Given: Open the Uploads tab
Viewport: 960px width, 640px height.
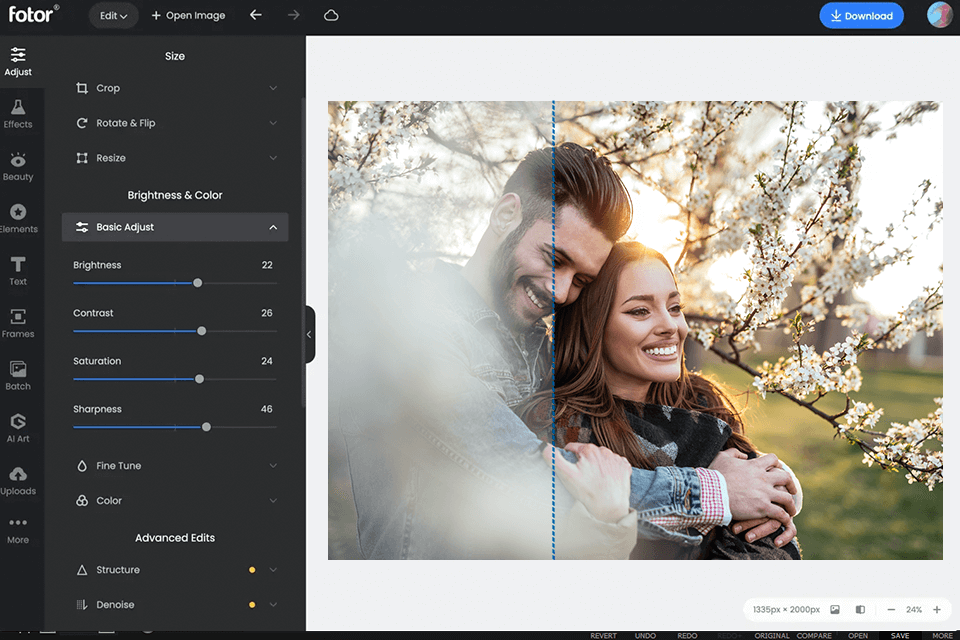Looking at the screenshot, I should [18, 480].
